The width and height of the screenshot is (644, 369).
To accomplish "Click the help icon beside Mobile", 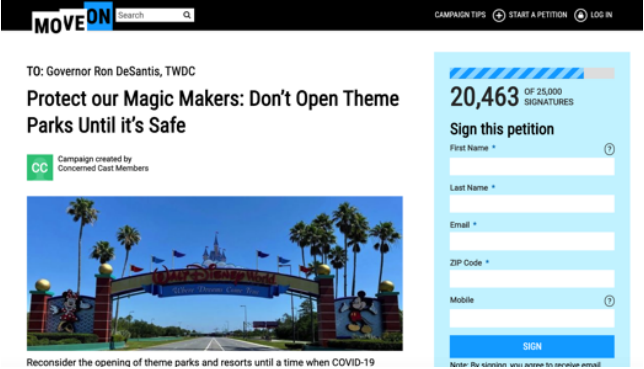I will tap(609, 301).
